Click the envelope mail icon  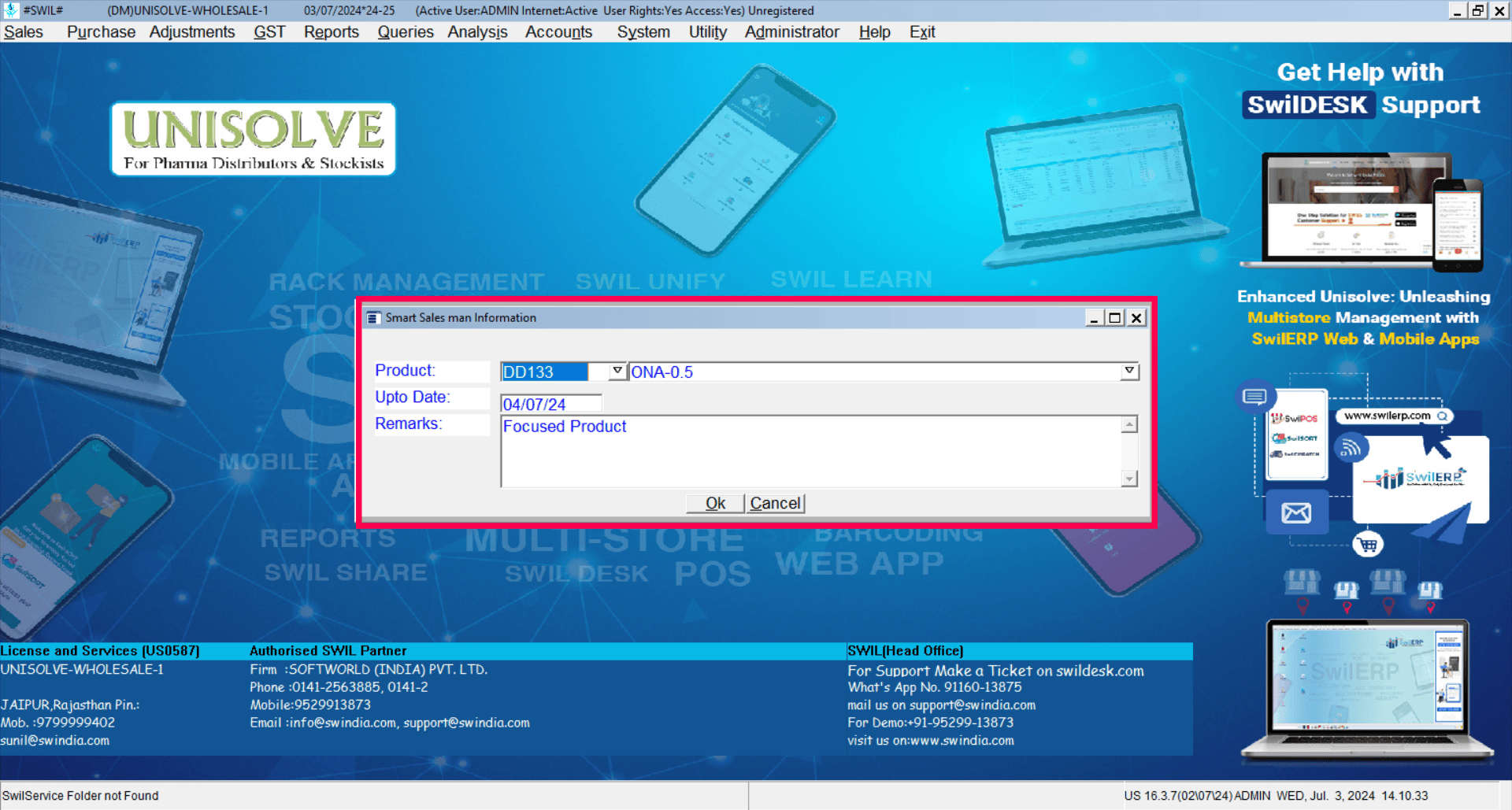pos(1296,513)
